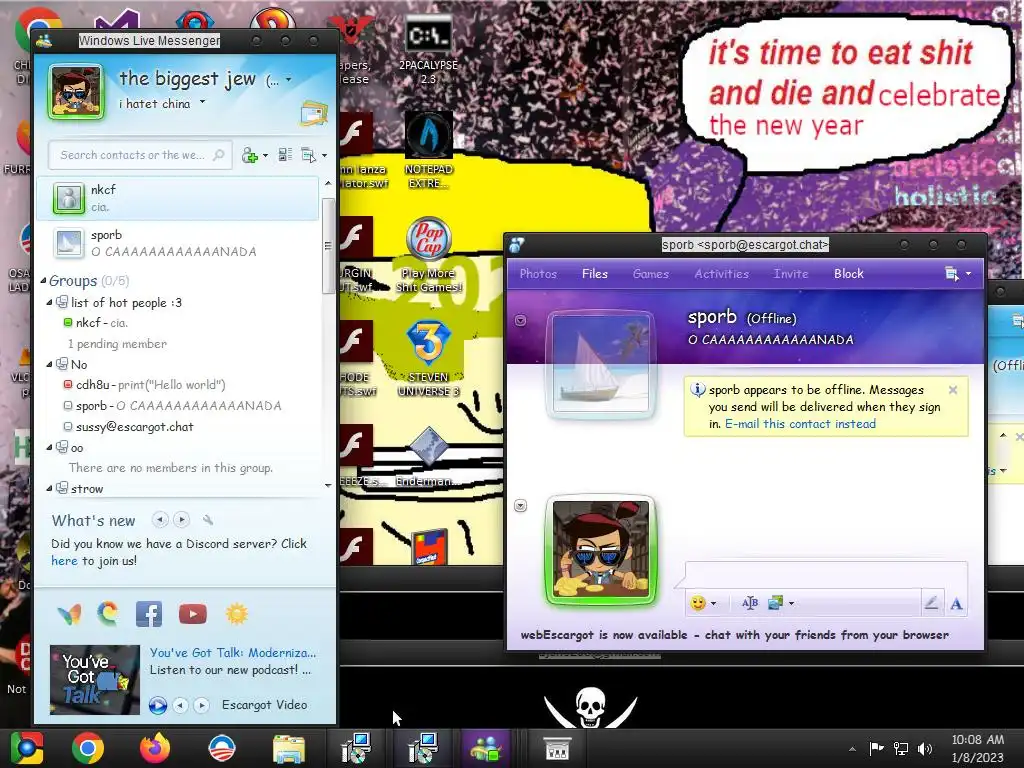The image size is (1024, 768).
Task: Open the emoticon picker in chat
Action: pyautogui.click(x=698, y=603)
